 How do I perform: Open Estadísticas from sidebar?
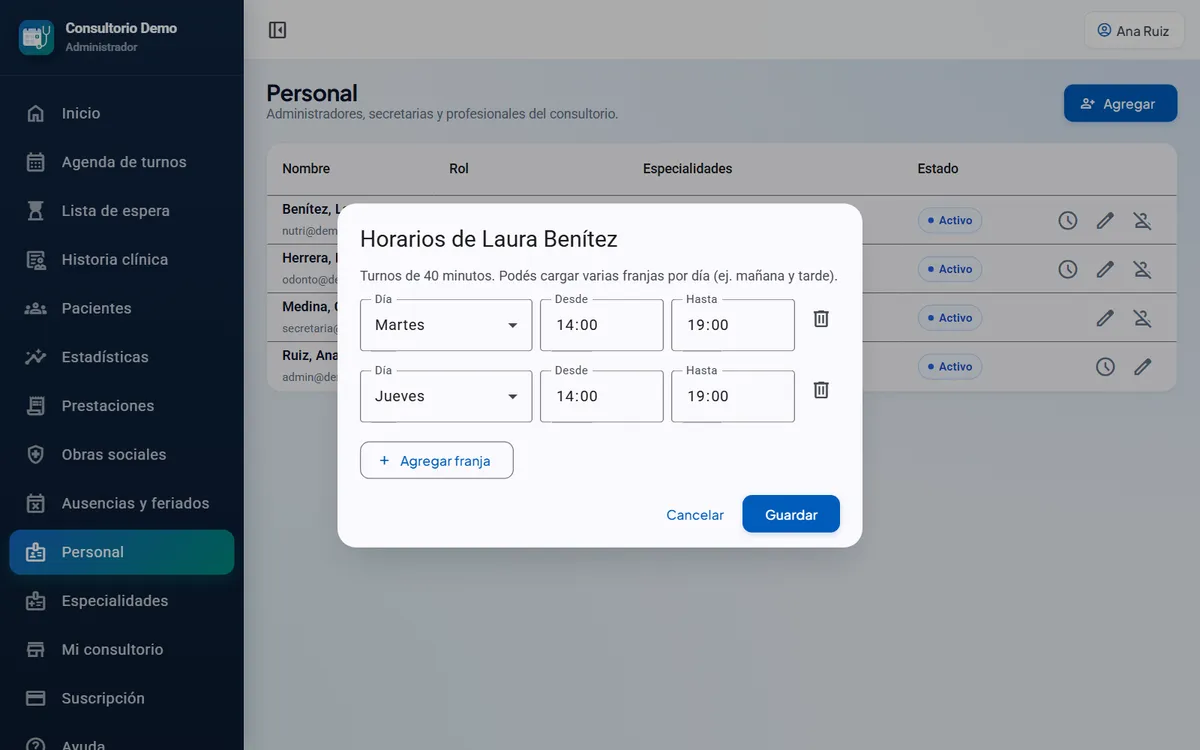[x=122, y=357]
